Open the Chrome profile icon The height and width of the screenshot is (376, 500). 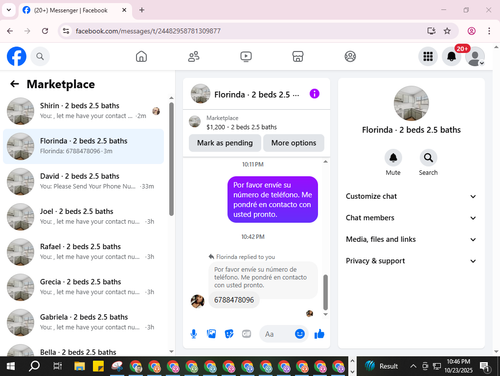[x=471, y=31]
